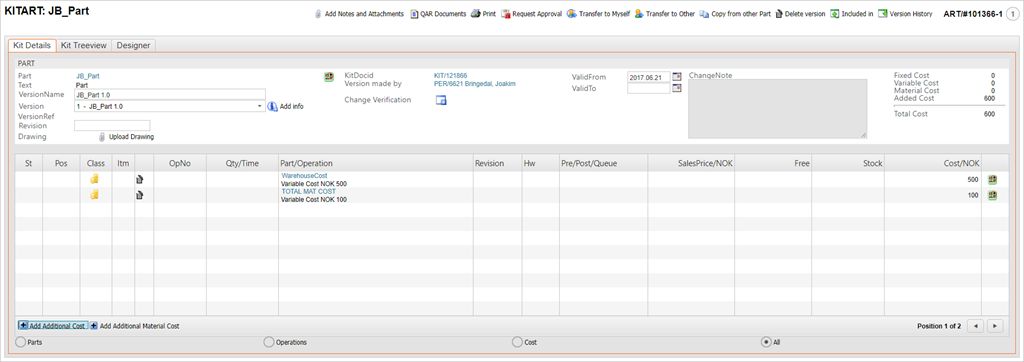Click Request Approval
Screen dimensions: 1024x362
[532, 14]
